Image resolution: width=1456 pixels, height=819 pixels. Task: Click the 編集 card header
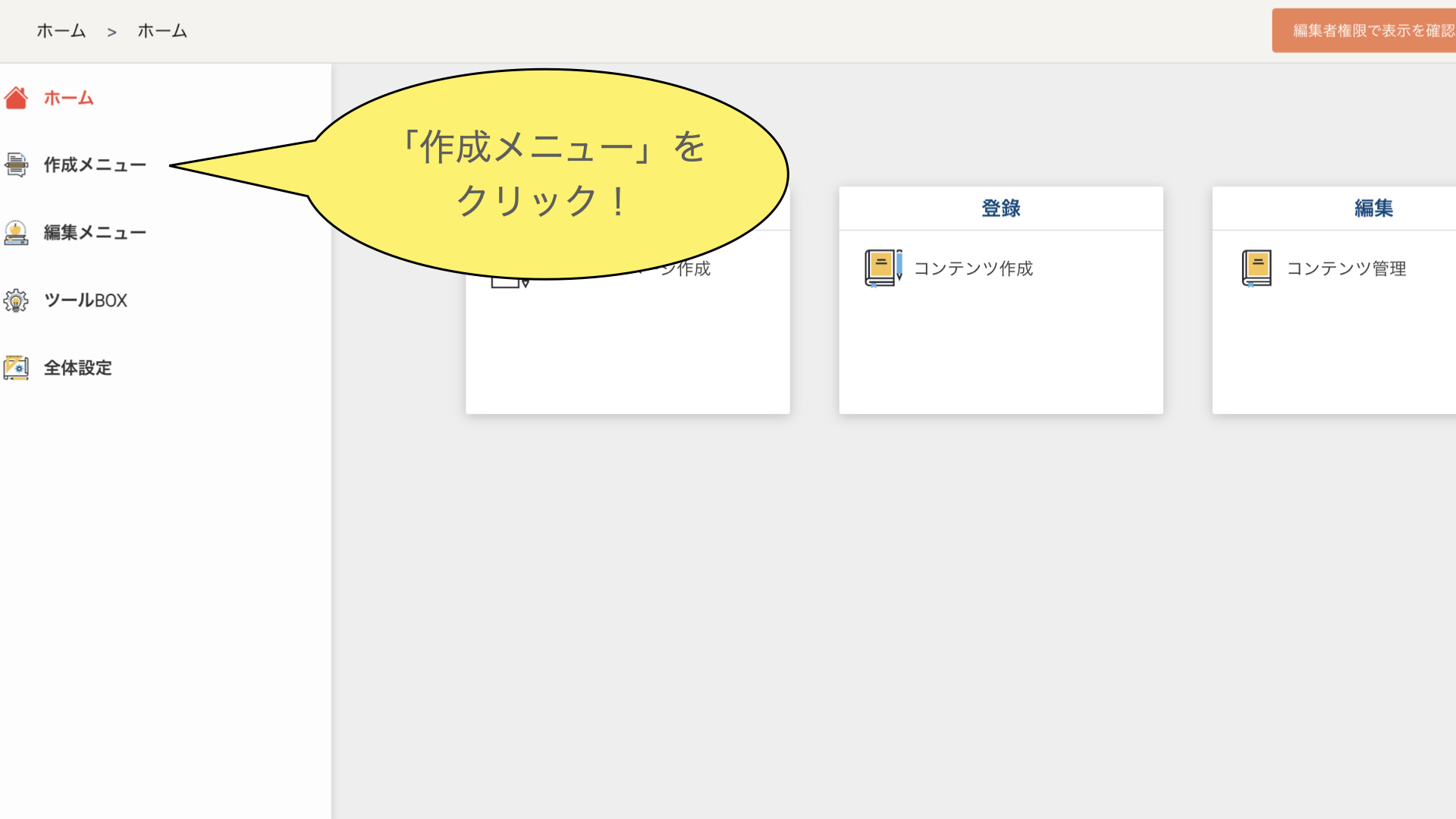[1373, 208]
